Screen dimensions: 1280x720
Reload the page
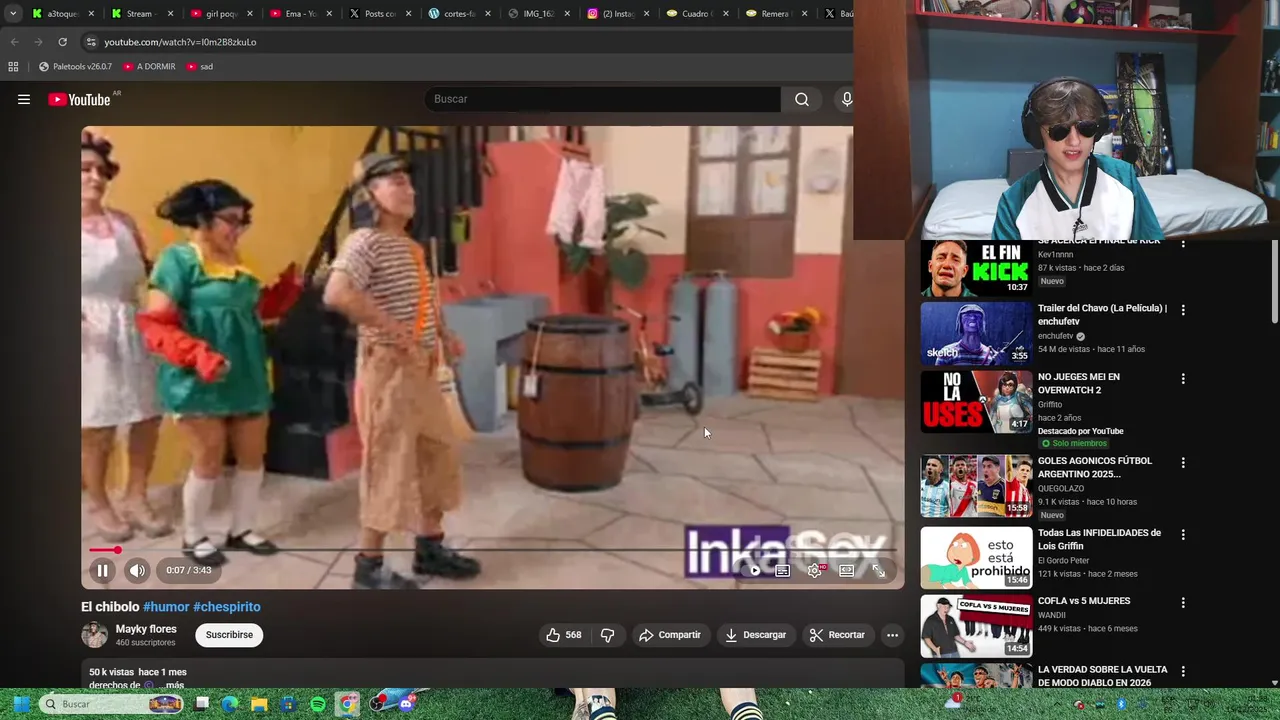tap(62, 42)
